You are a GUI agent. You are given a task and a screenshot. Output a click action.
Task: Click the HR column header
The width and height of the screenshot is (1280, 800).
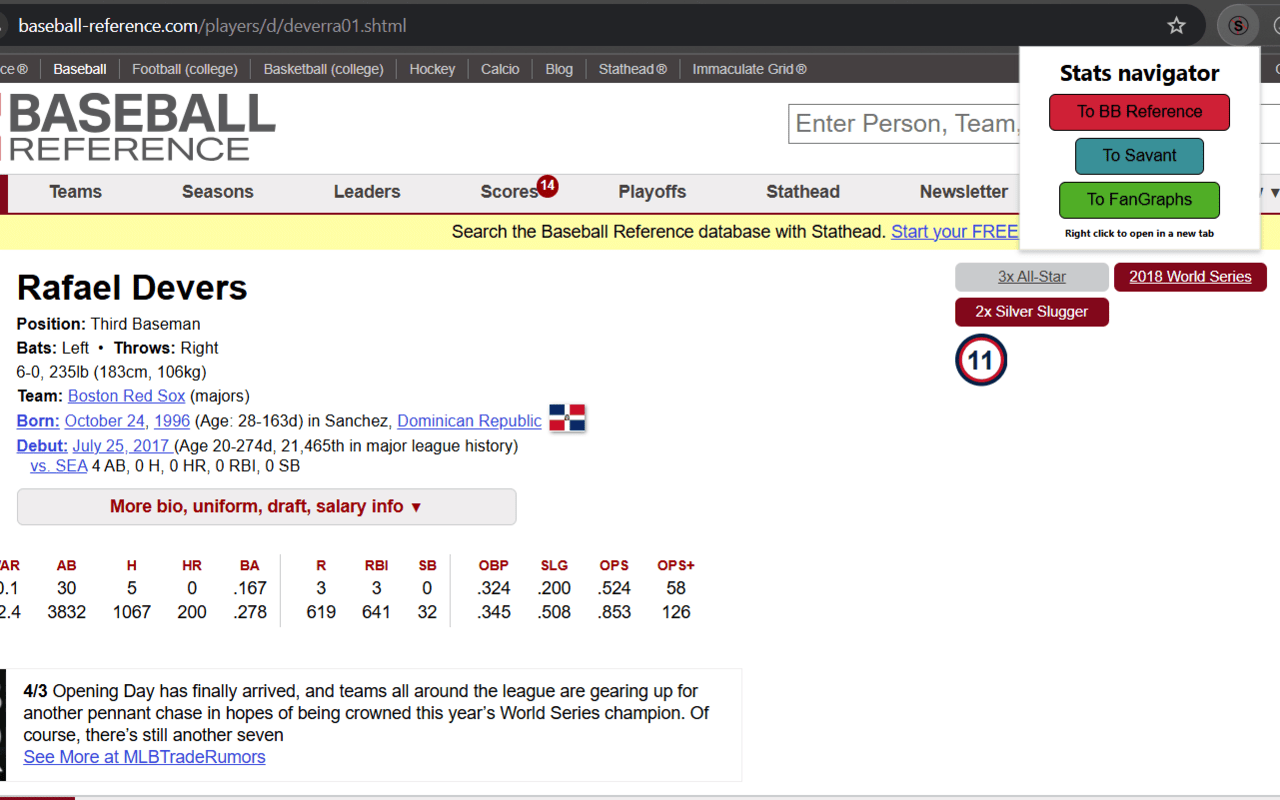[x=192, y=566]
